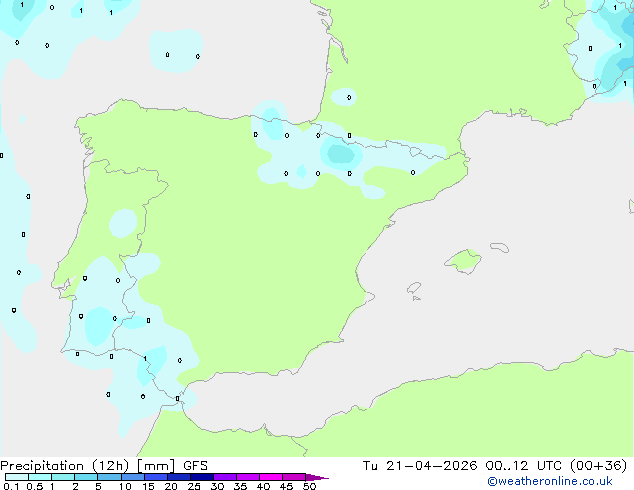Select the 0.5–1 mm legend color swatch
This screenshot has height=490, width=634.
pos(40,477)
